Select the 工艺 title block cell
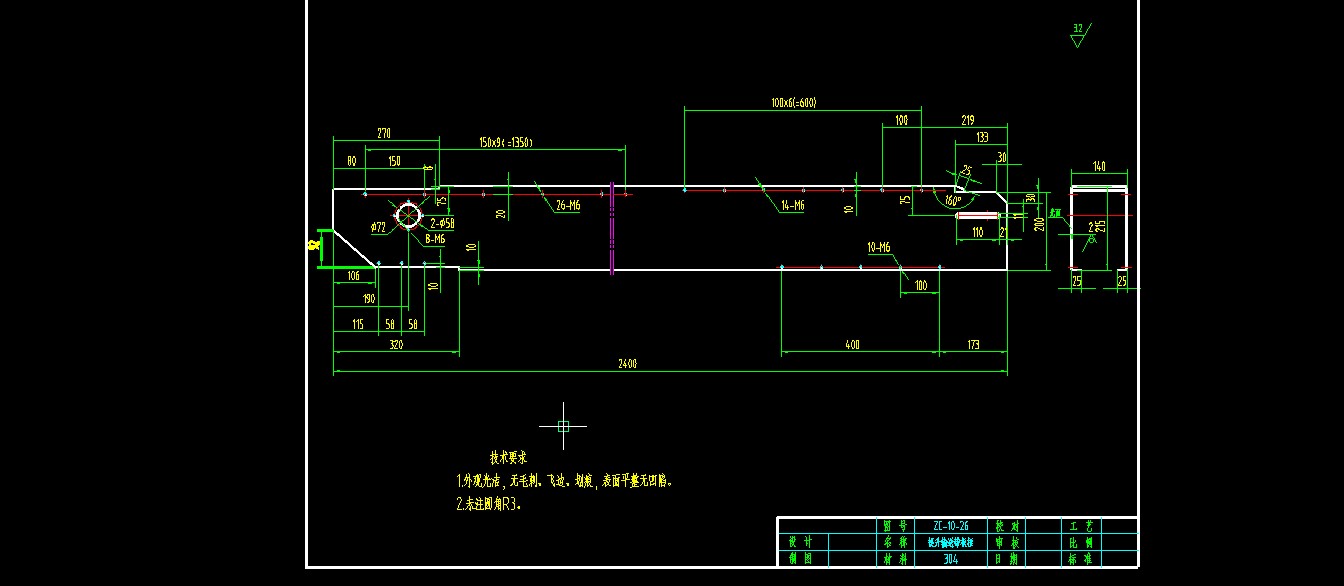 [1081, 526]
